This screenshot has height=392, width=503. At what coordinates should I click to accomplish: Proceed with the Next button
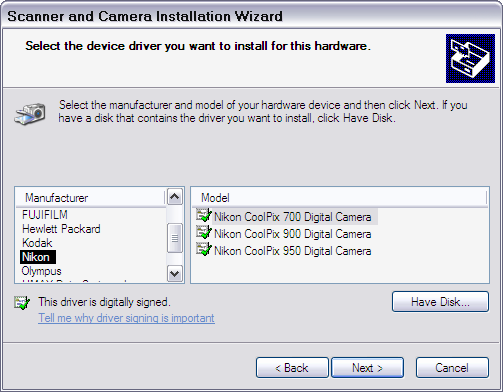point(367,368)
